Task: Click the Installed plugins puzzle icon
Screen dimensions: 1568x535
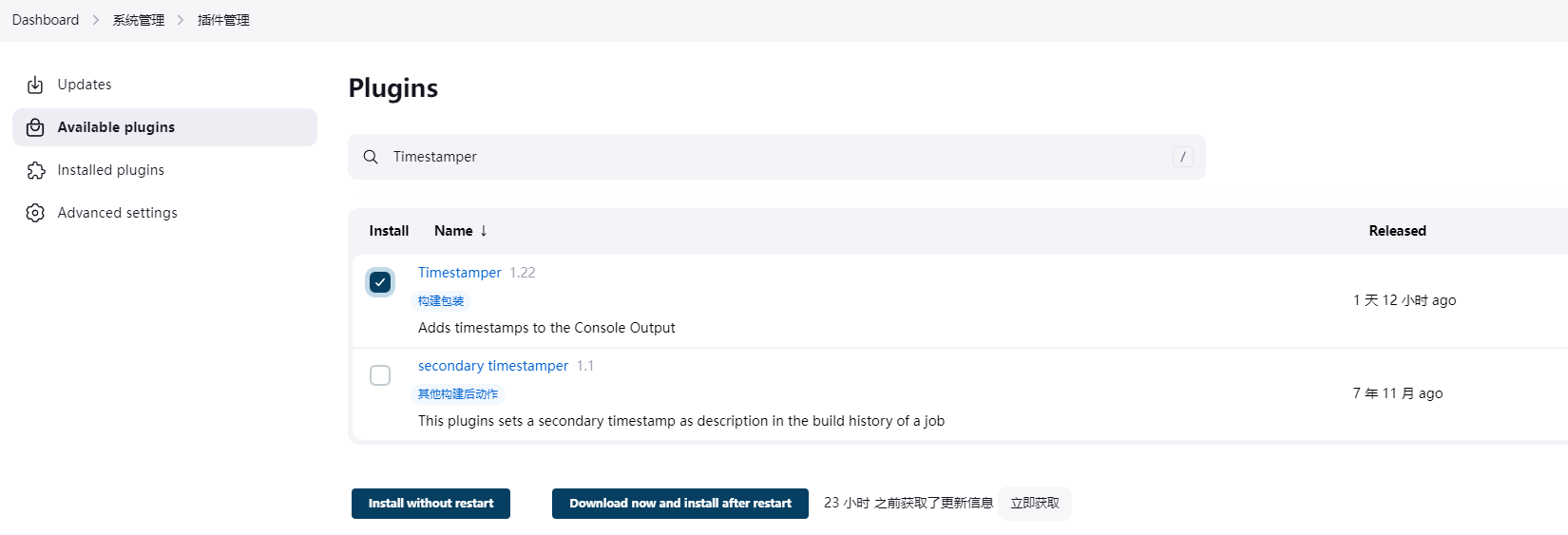Action: [35, 170]
